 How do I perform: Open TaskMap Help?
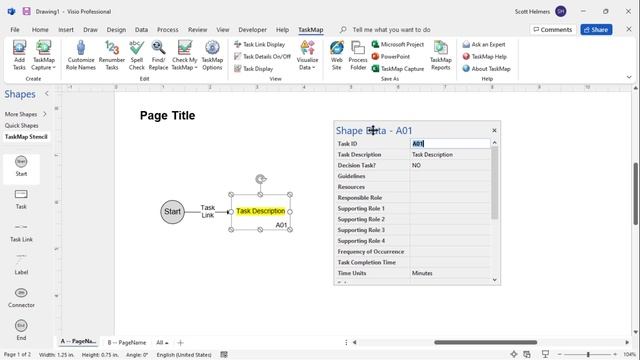point(484,56)
